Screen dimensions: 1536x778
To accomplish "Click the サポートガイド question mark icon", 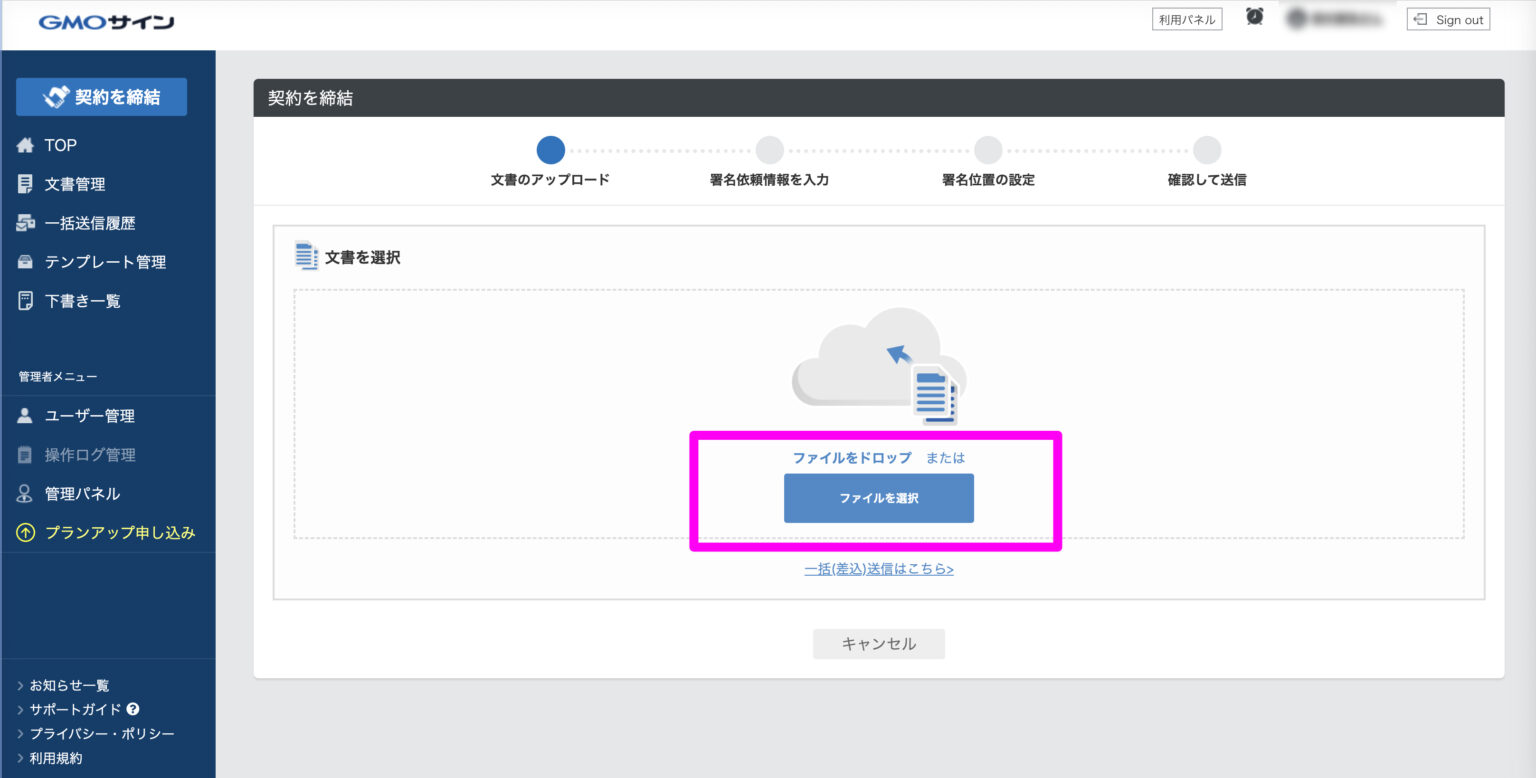I will pyautogui.click(x=133, y=709).
